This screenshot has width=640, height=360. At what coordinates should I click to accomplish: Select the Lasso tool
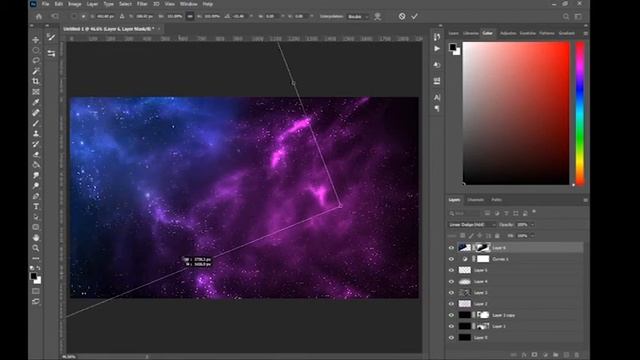[36, 60]
